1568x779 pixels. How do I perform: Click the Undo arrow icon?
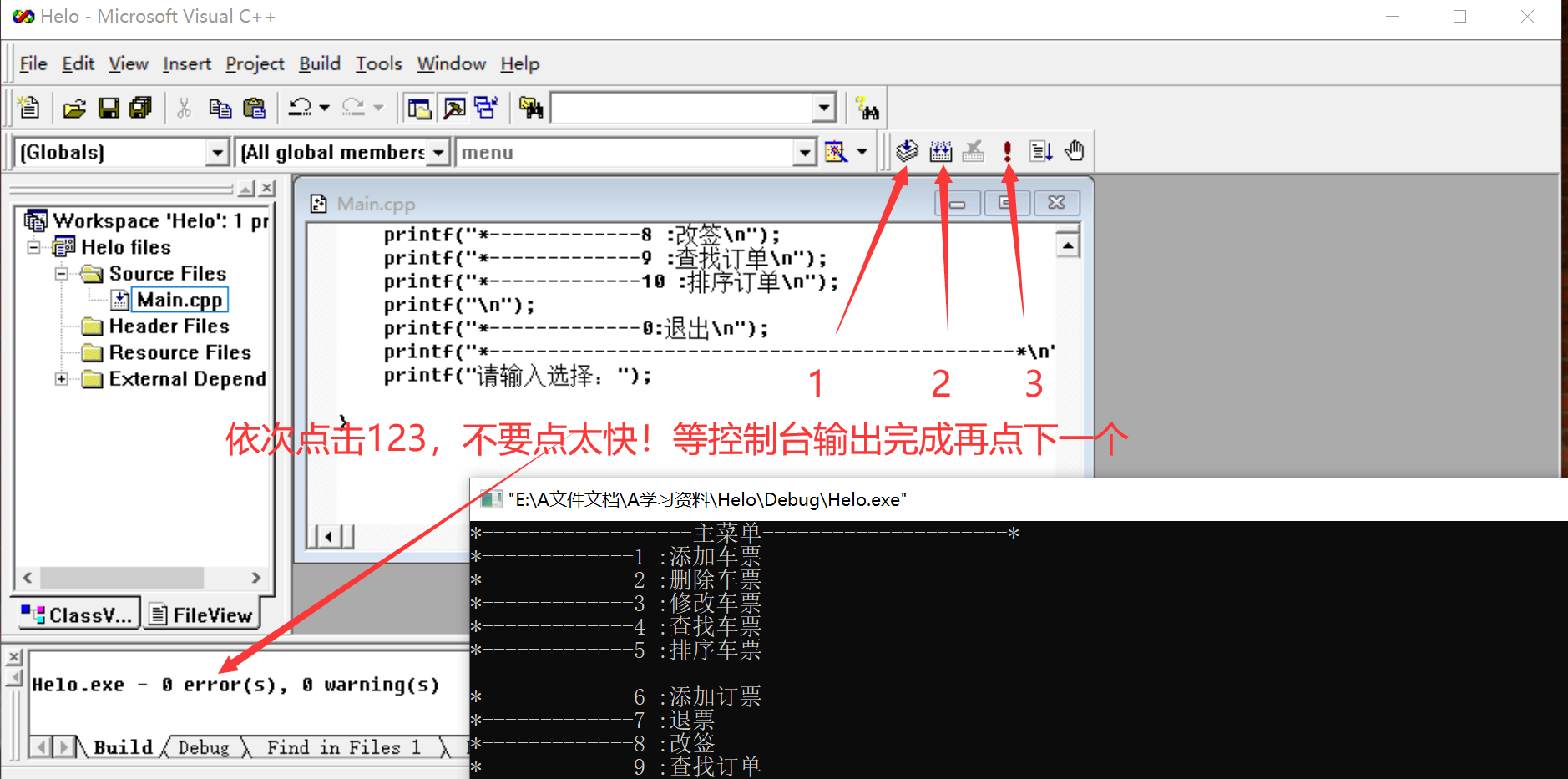pyautogui.click(x=299, y=108)
